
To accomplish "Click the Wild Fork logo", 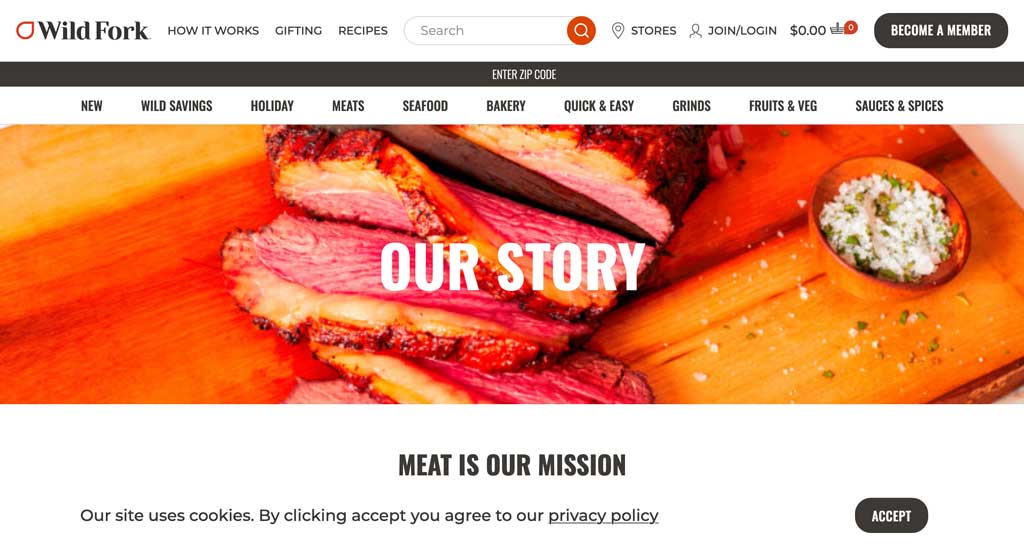I will (x=83, y=31).
